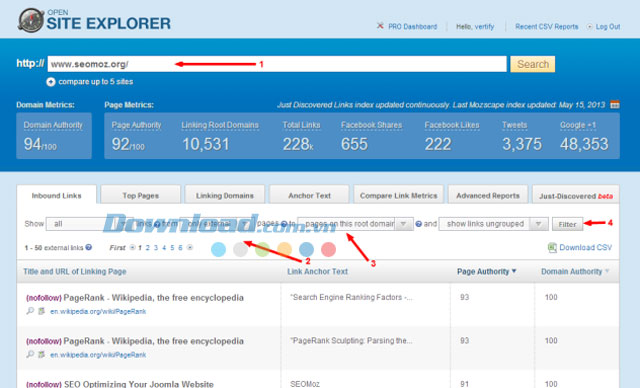
Task: Switch to the Anchor Text tab
Action: pyautogui.click(x=309, y=195)
